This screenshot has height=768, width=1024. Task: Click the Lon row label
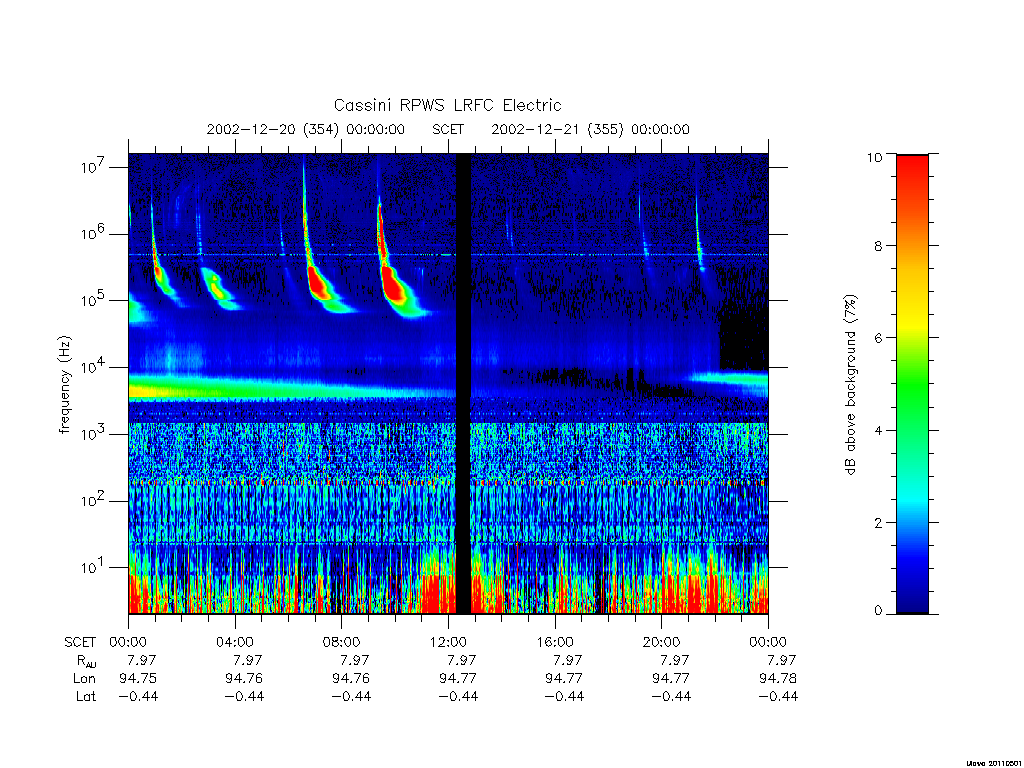(84, 679)
